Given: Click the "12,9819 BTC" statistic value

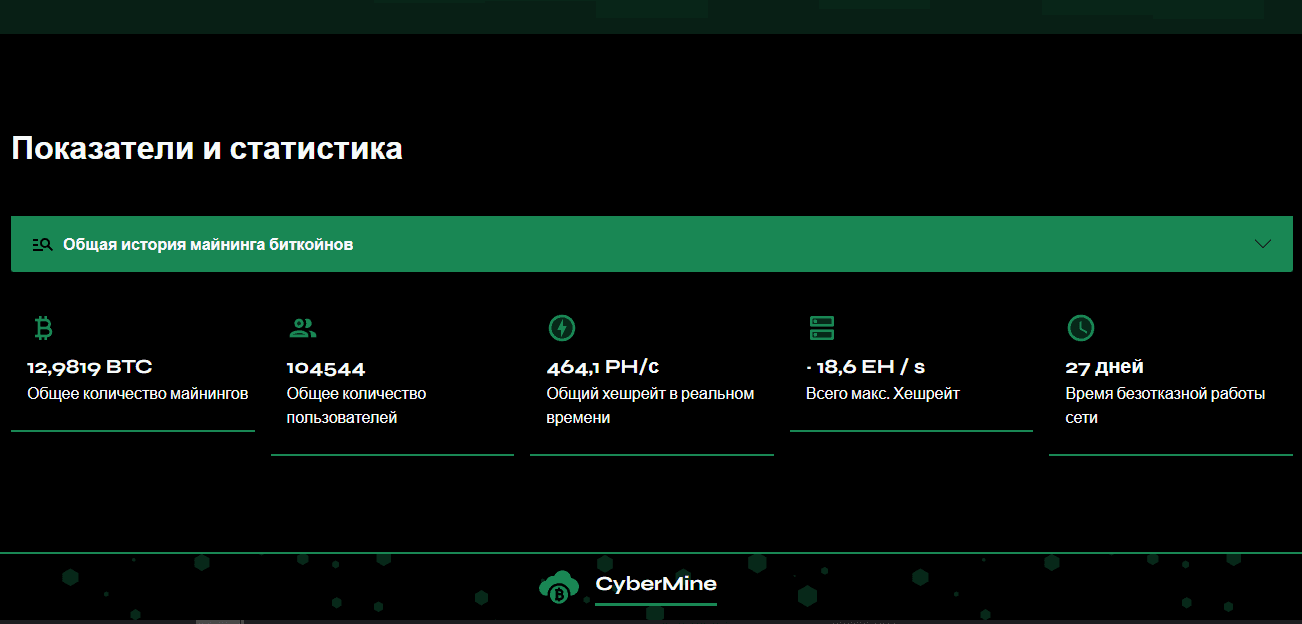Looking at the screenshot, I should [88, 366].
